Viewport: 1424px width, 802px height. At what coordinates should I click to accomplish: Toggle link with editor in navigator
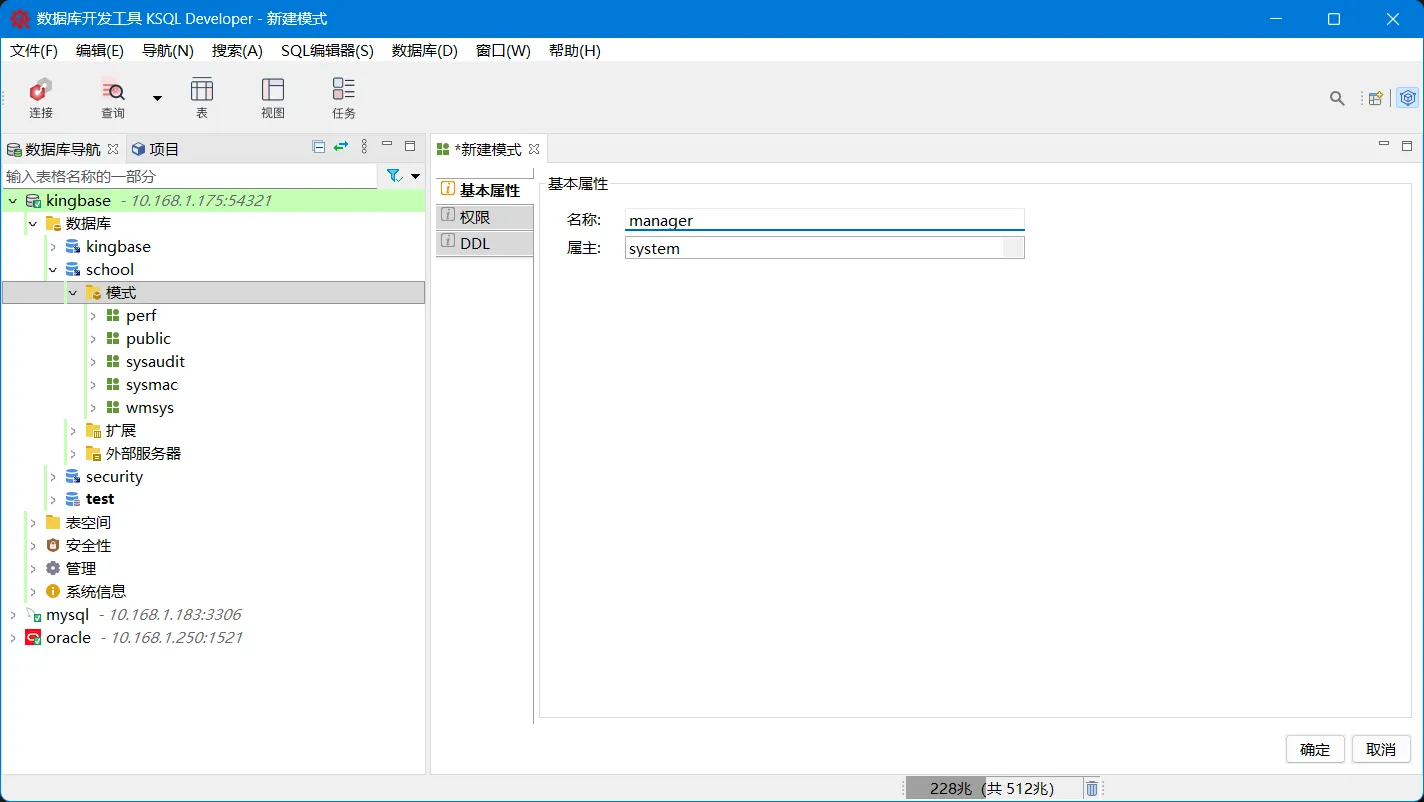[339, 147]
